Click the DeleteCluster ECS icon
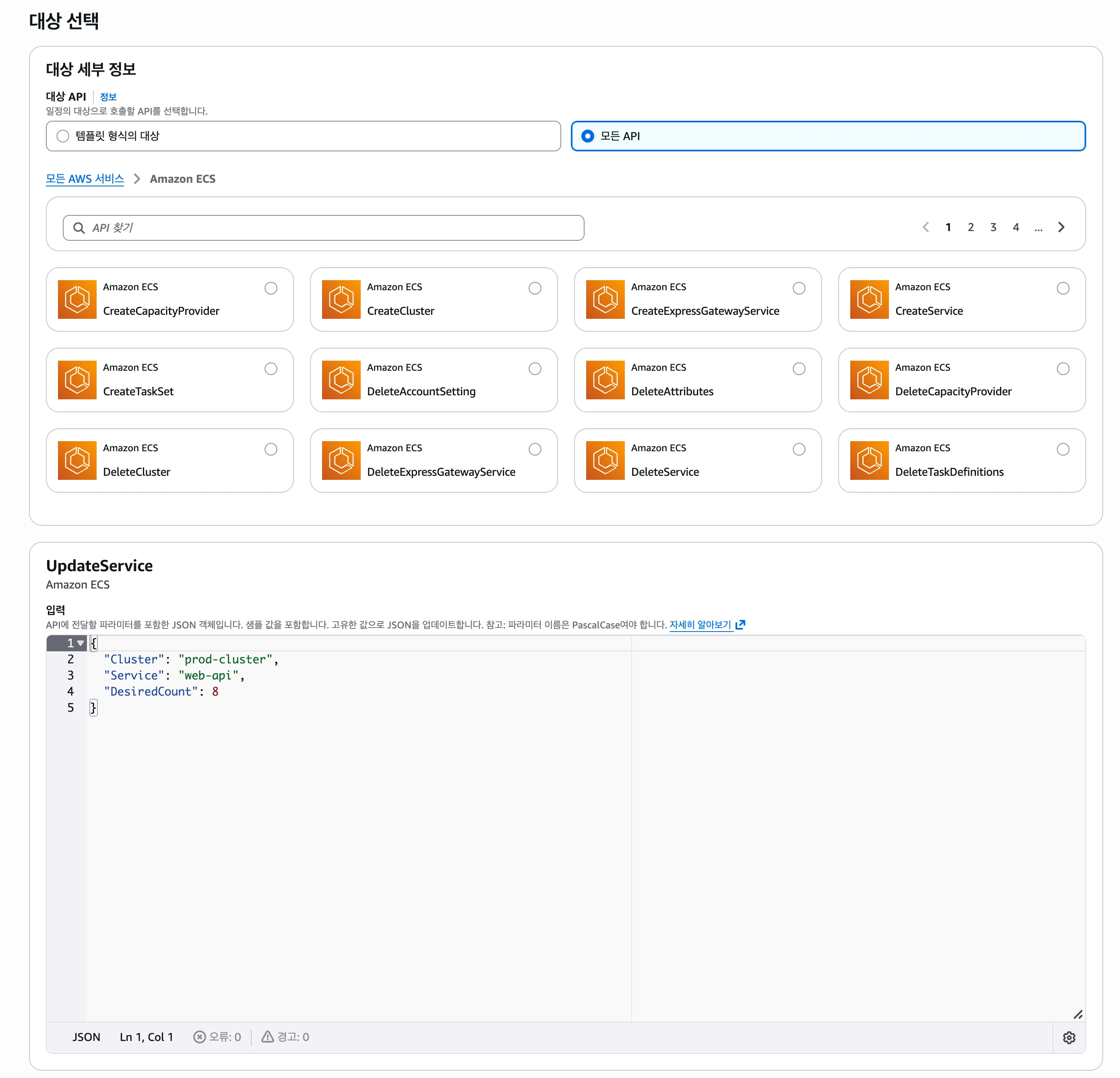Image resolution: width=1120 pixels, height=1078 pixels. click(77, 461)
